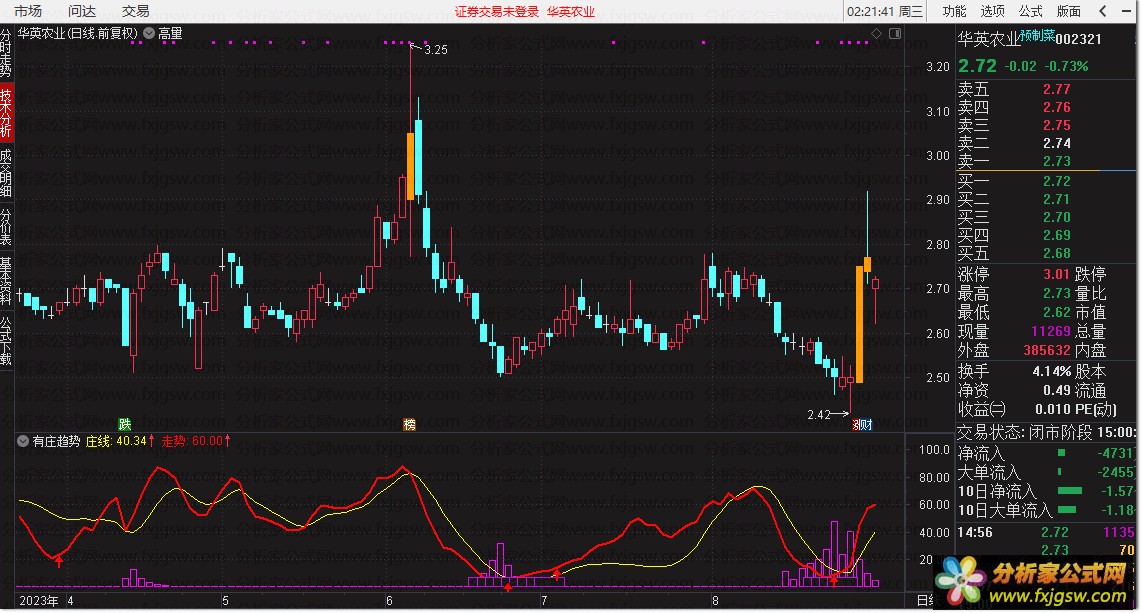Screen dimensions: 1143x613
Task: Click the 预制菜 sector tag
Action: click(x=1037, y=35)
